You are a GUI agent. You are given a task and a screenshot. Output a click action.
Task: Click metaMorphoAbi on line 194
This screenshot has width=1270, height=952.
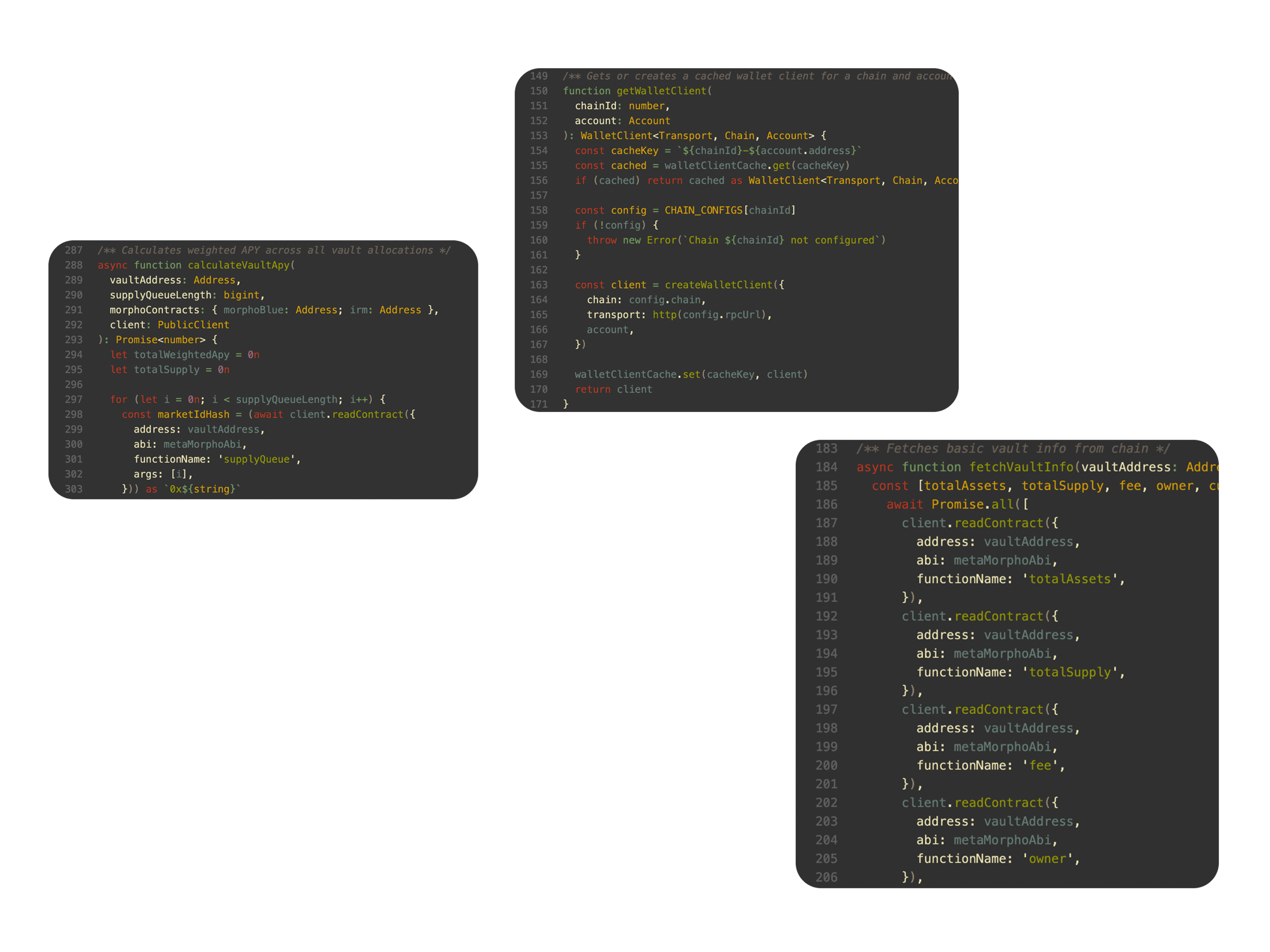[1002, 654]
